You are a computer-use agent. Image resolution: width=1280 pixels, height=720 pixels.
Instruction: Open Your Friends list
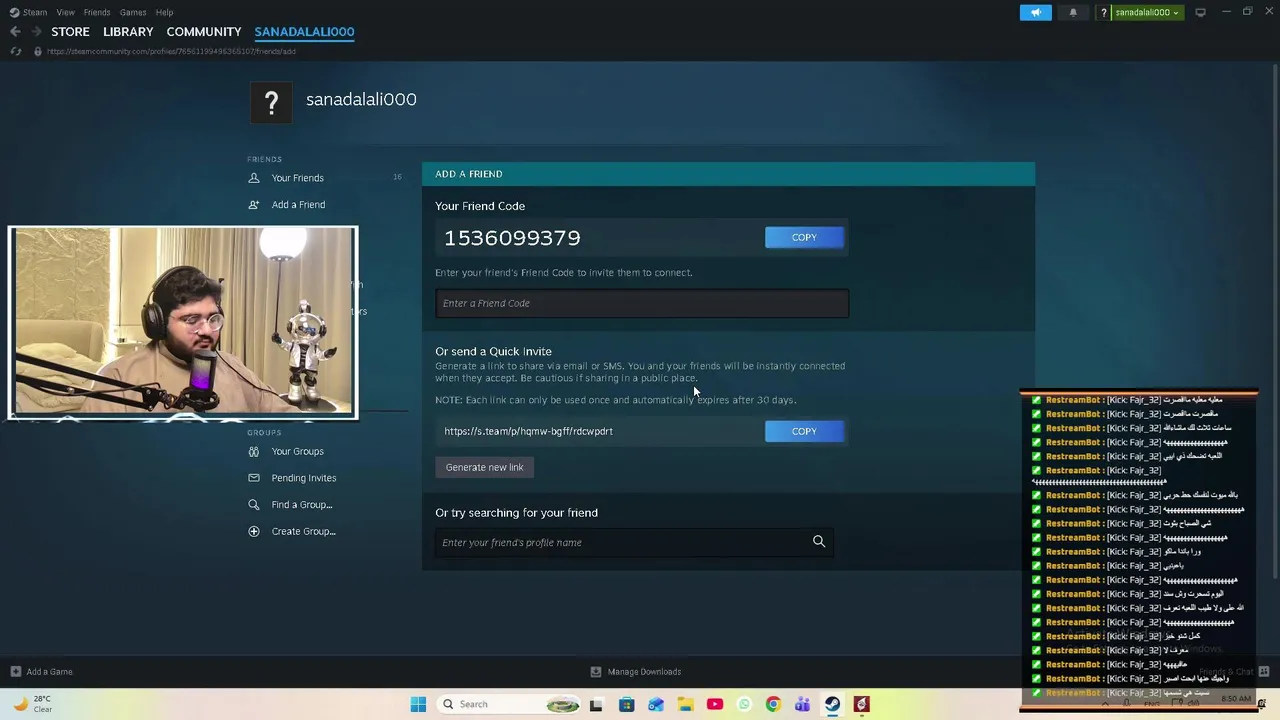(297, 178)
